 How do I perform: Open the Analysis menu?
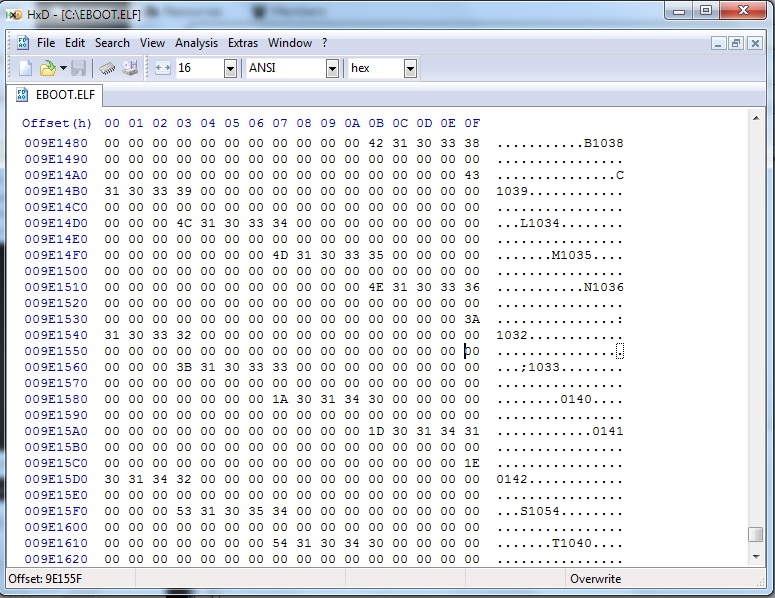coord(196,43)
